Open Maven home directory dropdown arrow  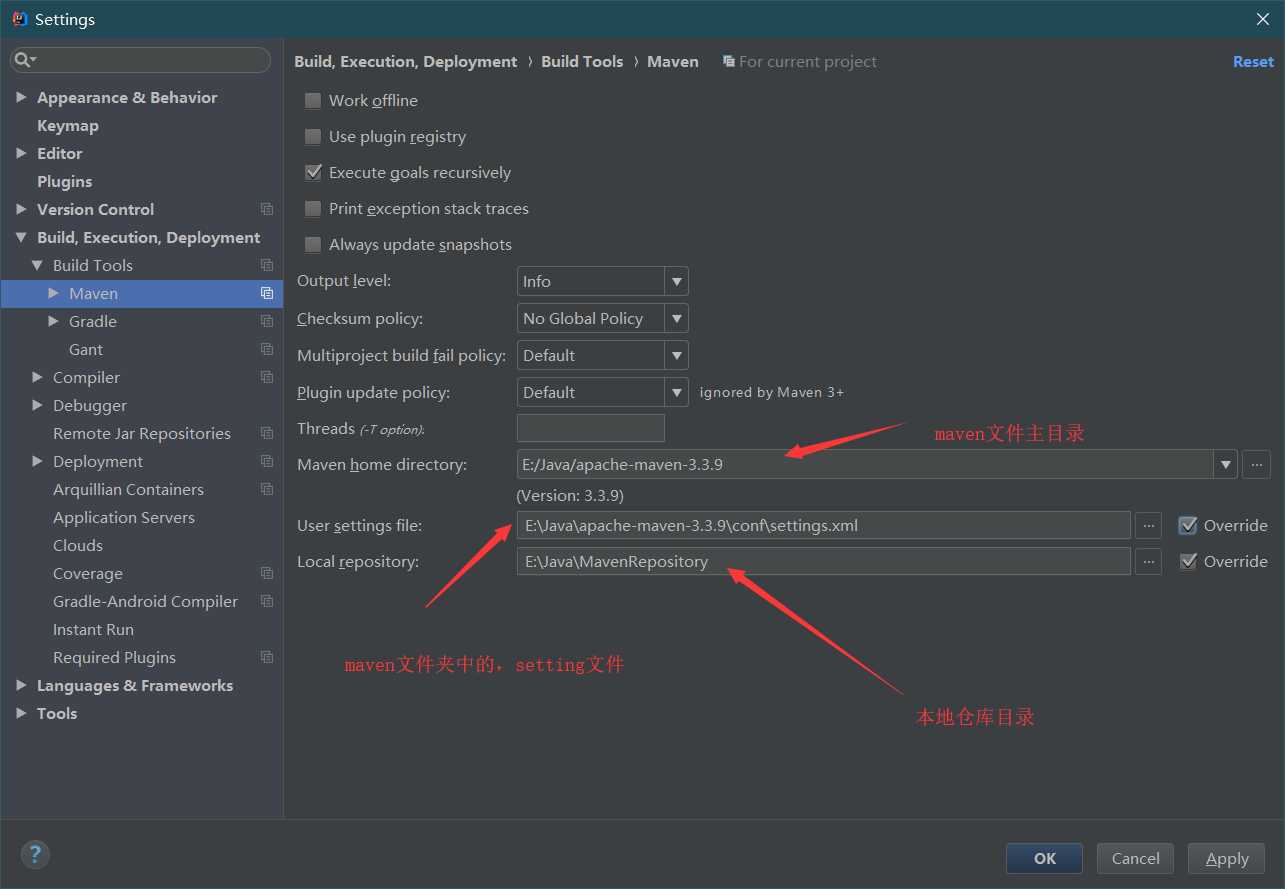pos(1226,464)
